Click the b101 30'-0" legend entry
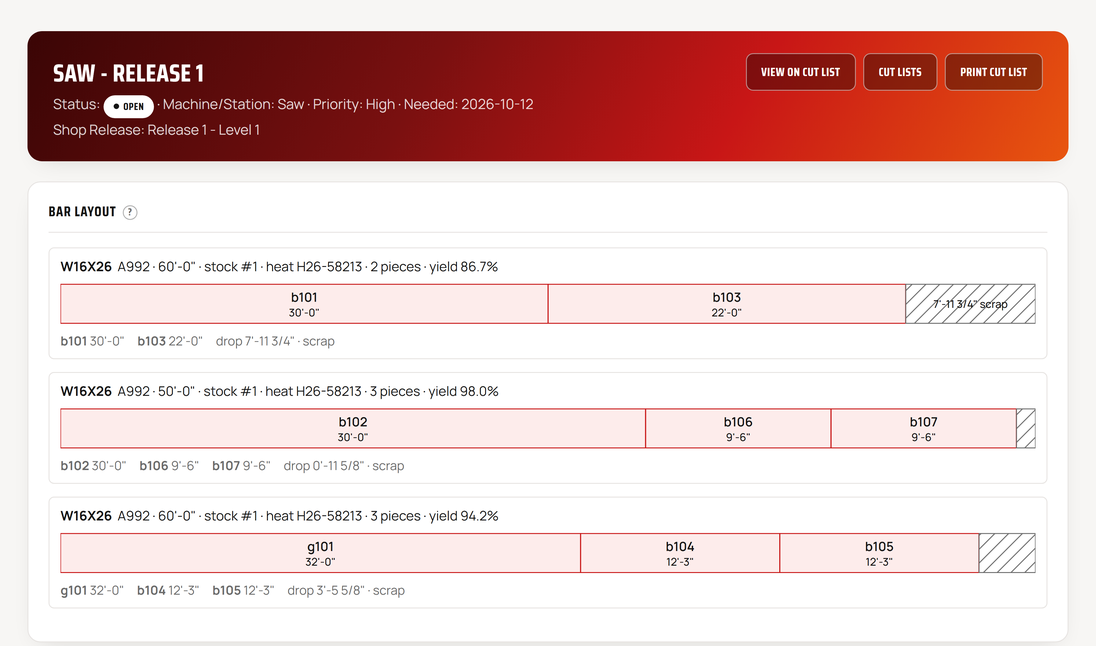Image resolution: width=1096 pixels, height=646 pixels. click(92, 341)
